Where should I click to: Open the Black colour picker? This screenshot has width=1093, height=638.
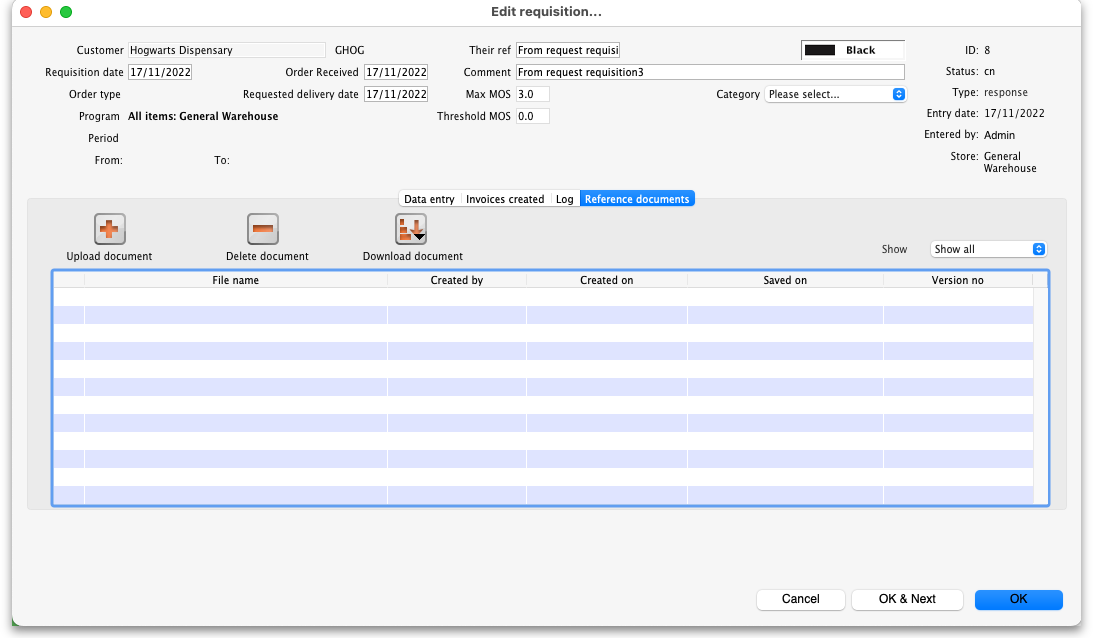click(852, 50)
